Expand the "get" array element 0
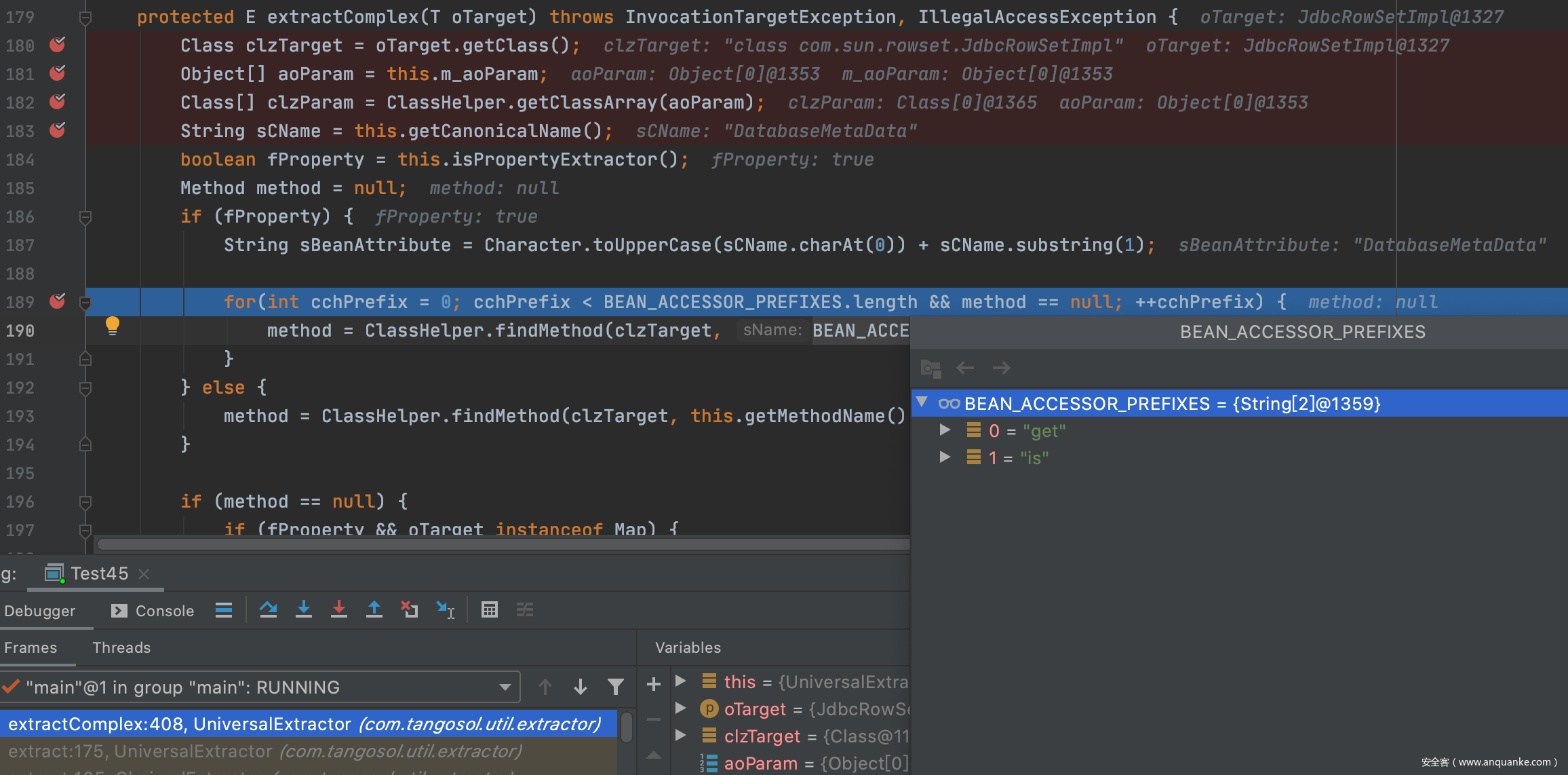The image size is (1568, 775). click(x=944, y=430)
